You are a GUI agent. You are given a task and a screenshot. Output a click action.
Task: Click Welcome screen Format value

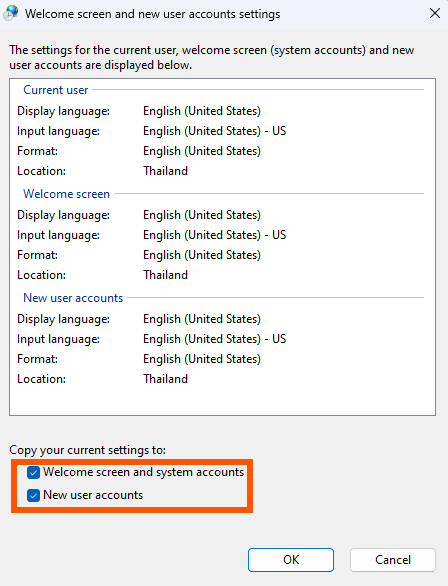click(x=202, y=255)
